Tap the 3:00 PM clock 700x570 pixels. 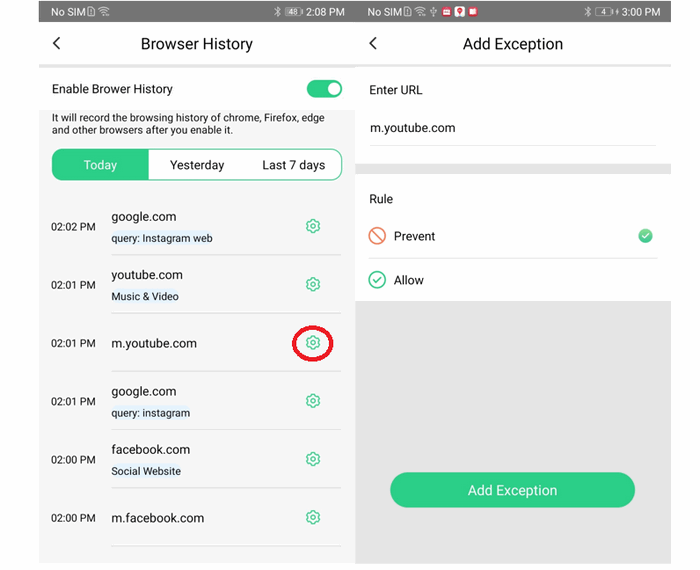coord(641,12)
